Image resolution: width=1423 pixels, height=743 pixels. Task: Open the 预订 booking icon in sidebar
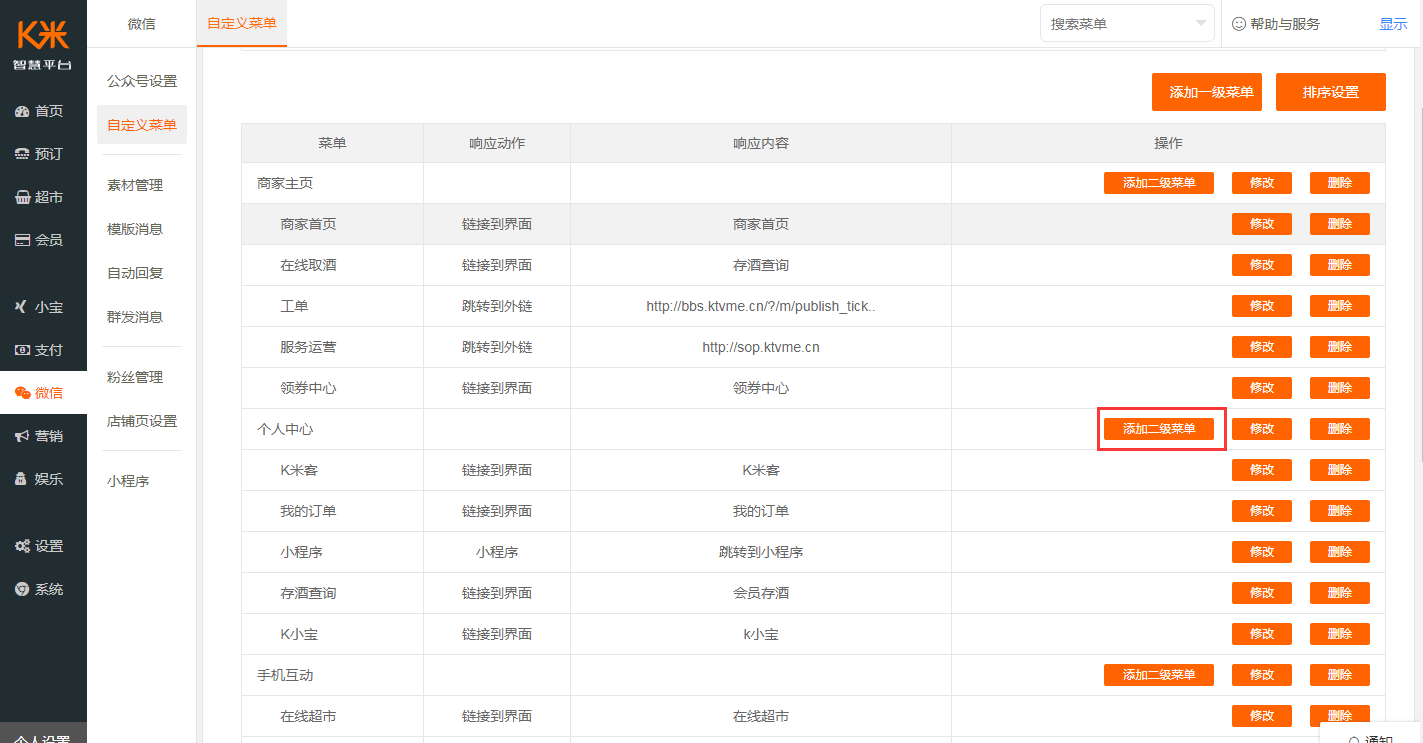coord(22,154)
